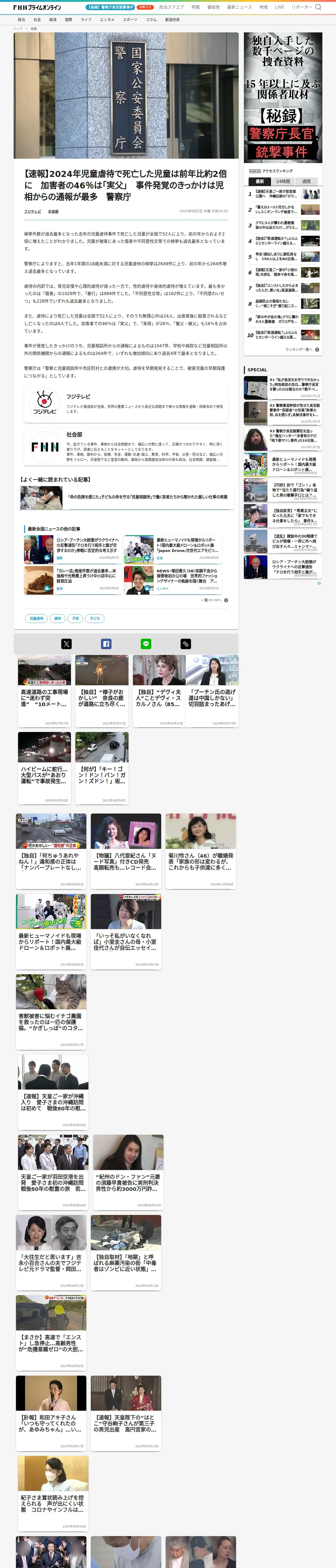Share article on X (Twitter)

pyautogui.click(x=66, y=643)
